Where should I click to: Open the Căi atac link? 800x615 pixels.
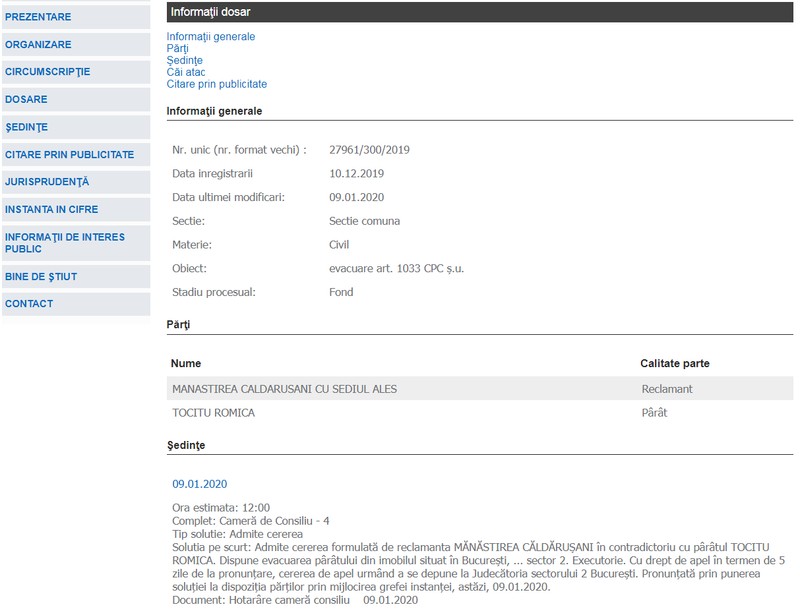click(x=186, y=72)
